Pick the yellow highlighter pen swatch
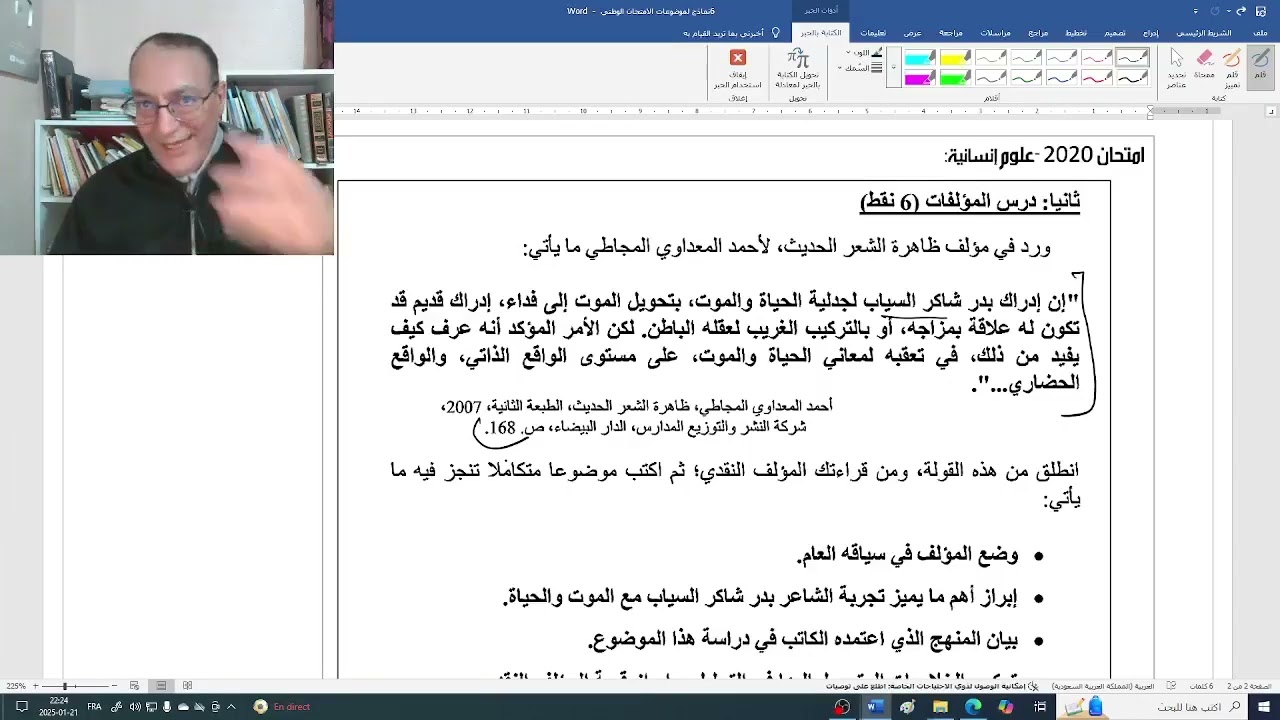Viewport: 1280px width, 720px height. click(x=955, y=58)
